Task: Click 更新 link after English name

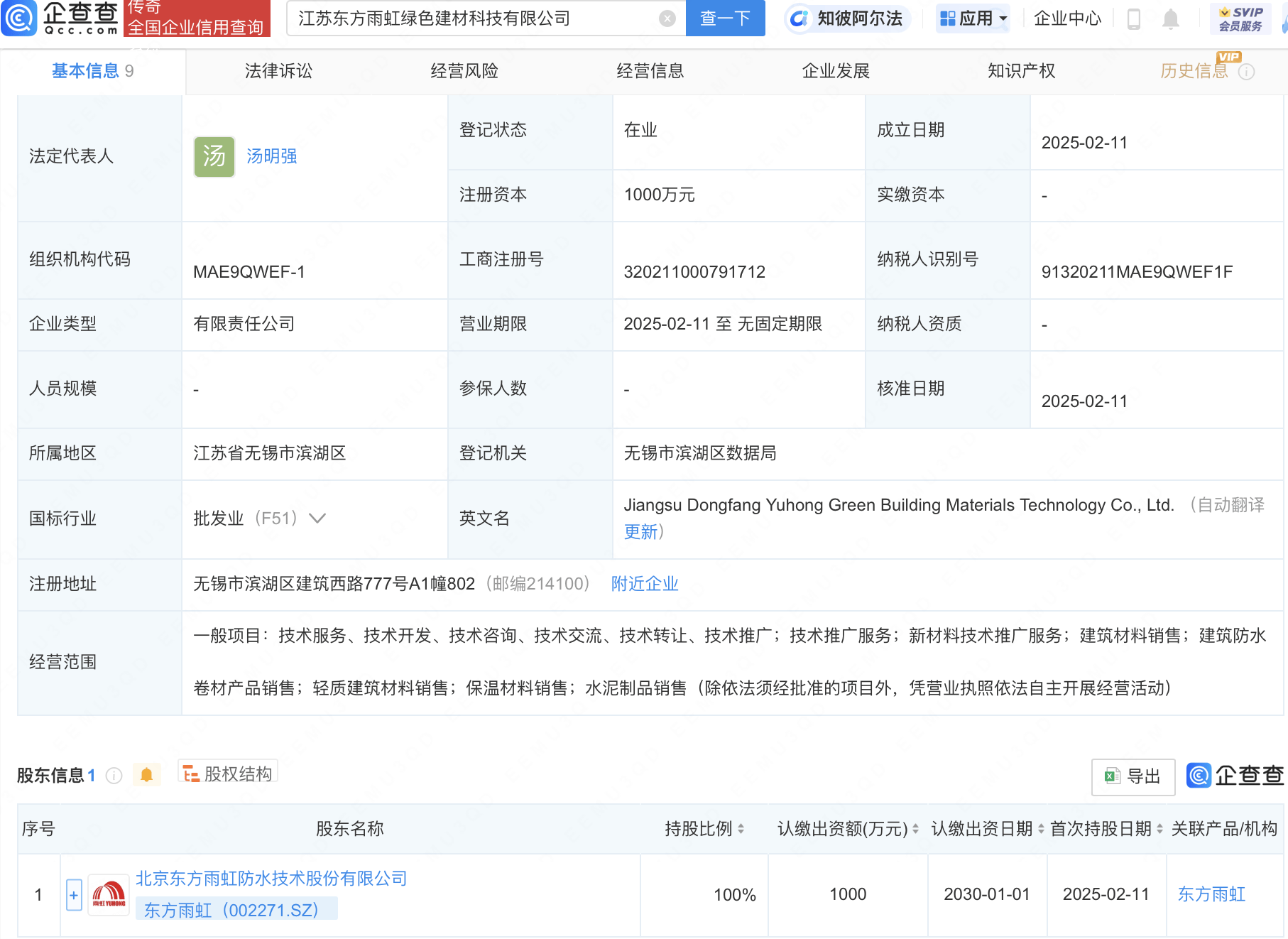Action: pyautogui.click(x=640, y=532)
